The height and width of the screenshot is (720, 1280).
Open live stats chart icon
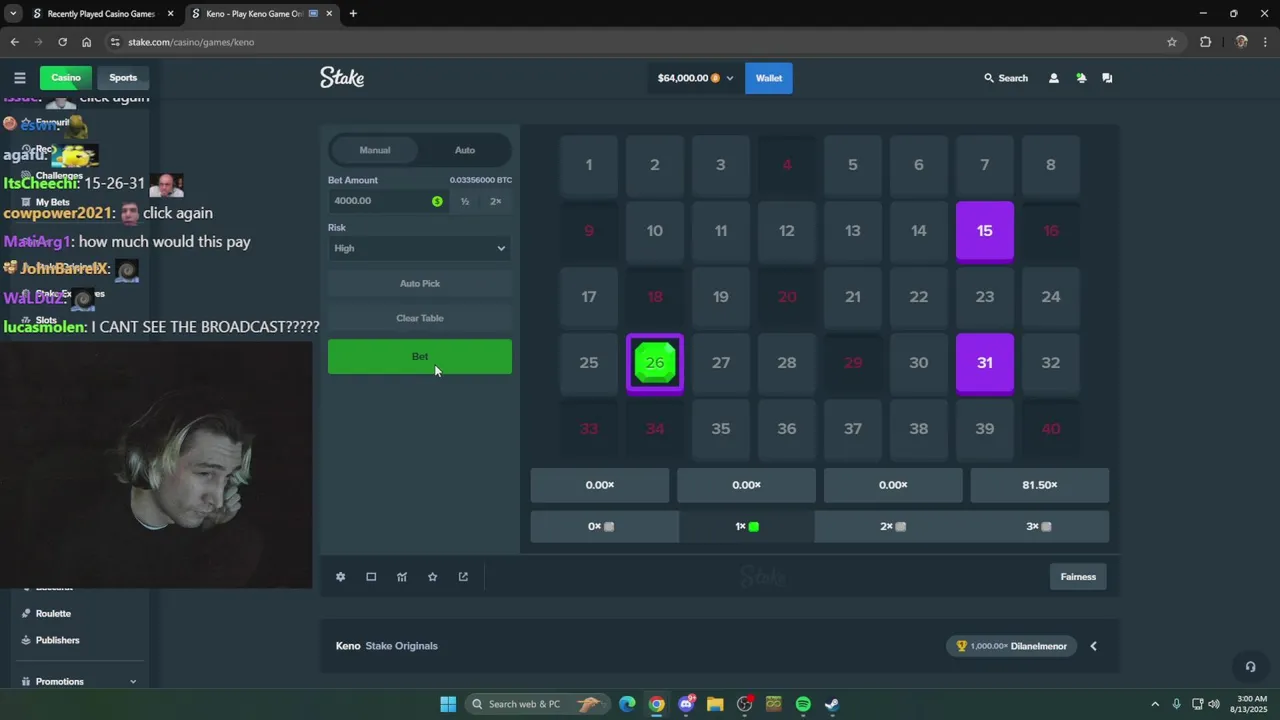[x=402, y=577]
